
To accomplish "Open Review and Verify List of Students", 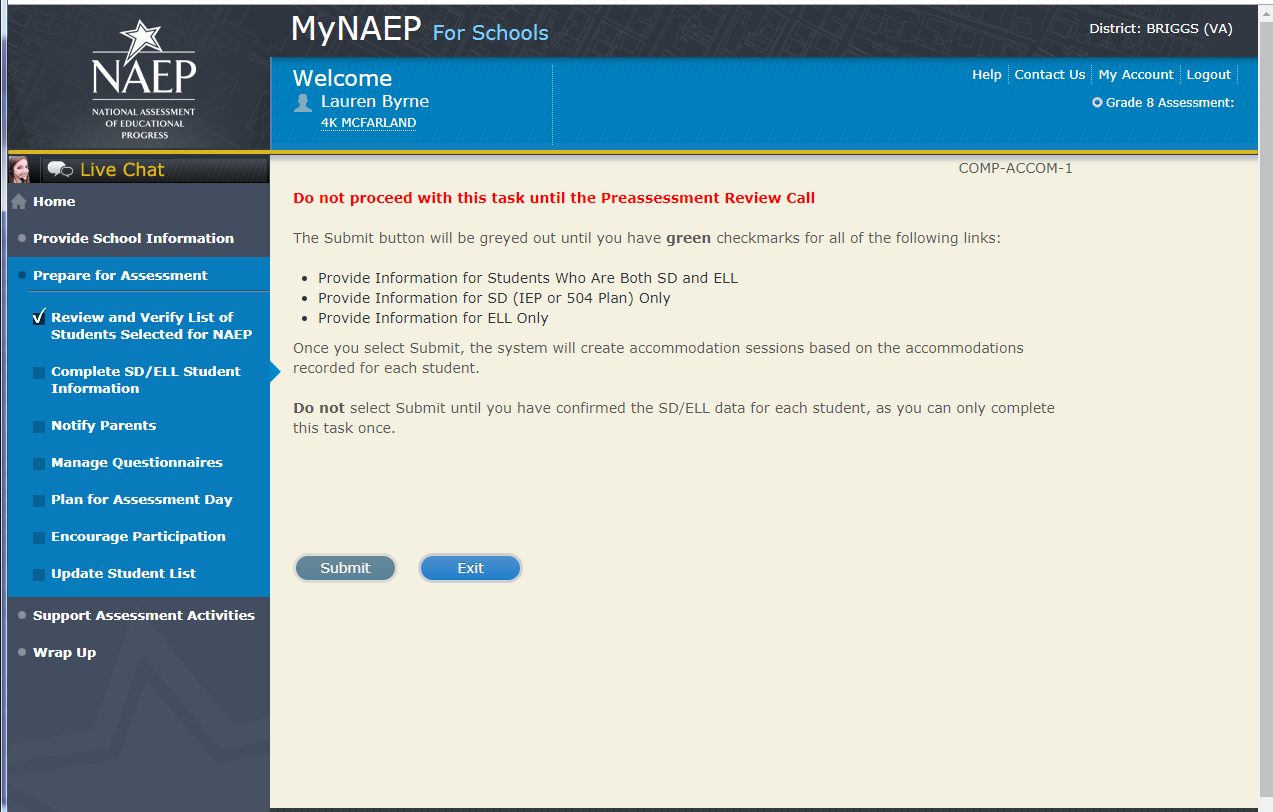I will click(x=151, y=325).
